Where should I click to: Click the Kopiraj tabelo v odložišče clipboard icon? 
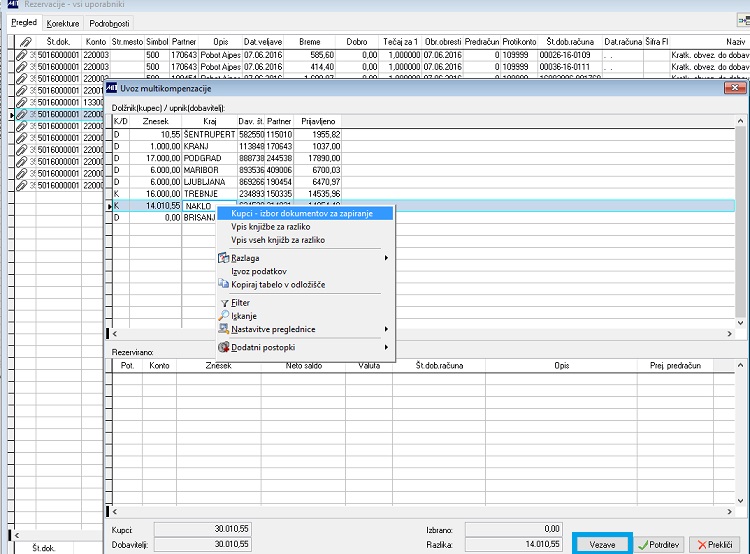point(223,284)
